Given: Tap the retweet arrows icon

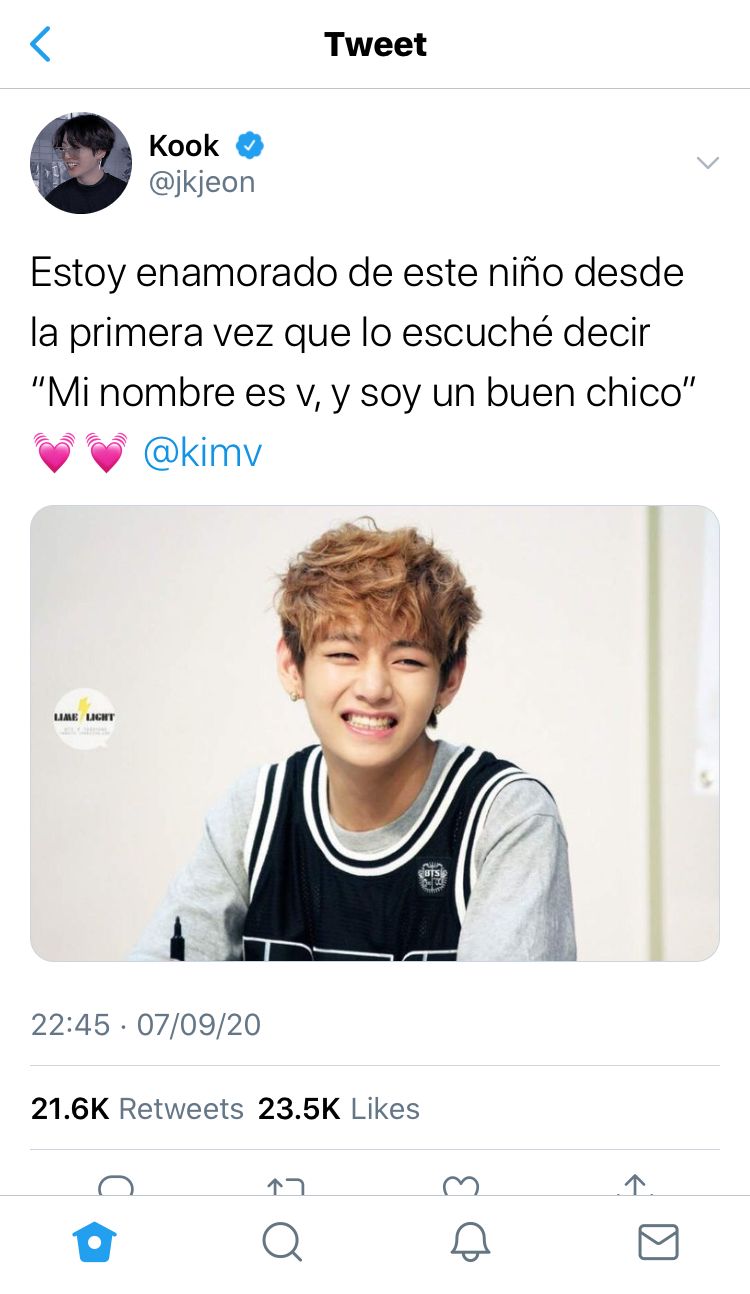Looking at the screenshot, I should point(286,1187).
